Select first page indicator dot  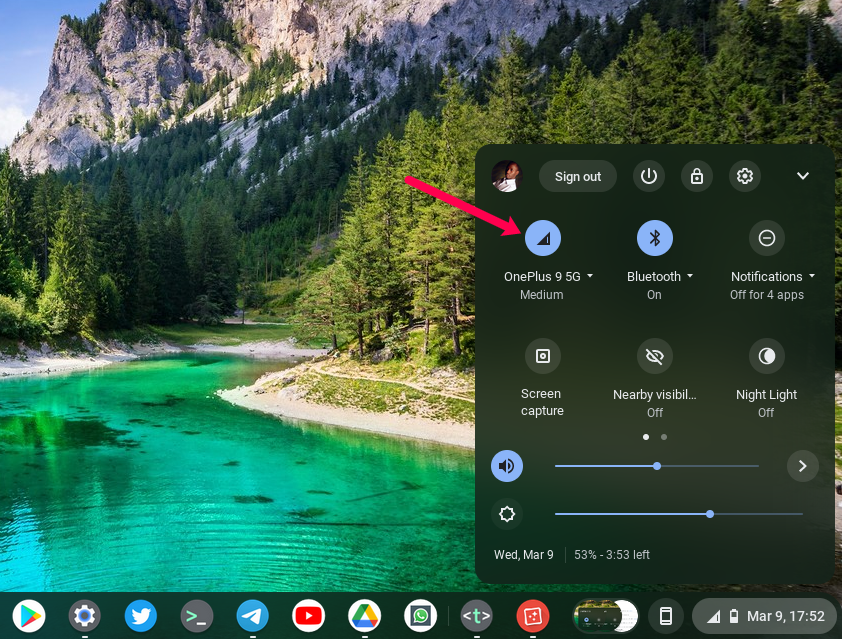pos(645,437)
